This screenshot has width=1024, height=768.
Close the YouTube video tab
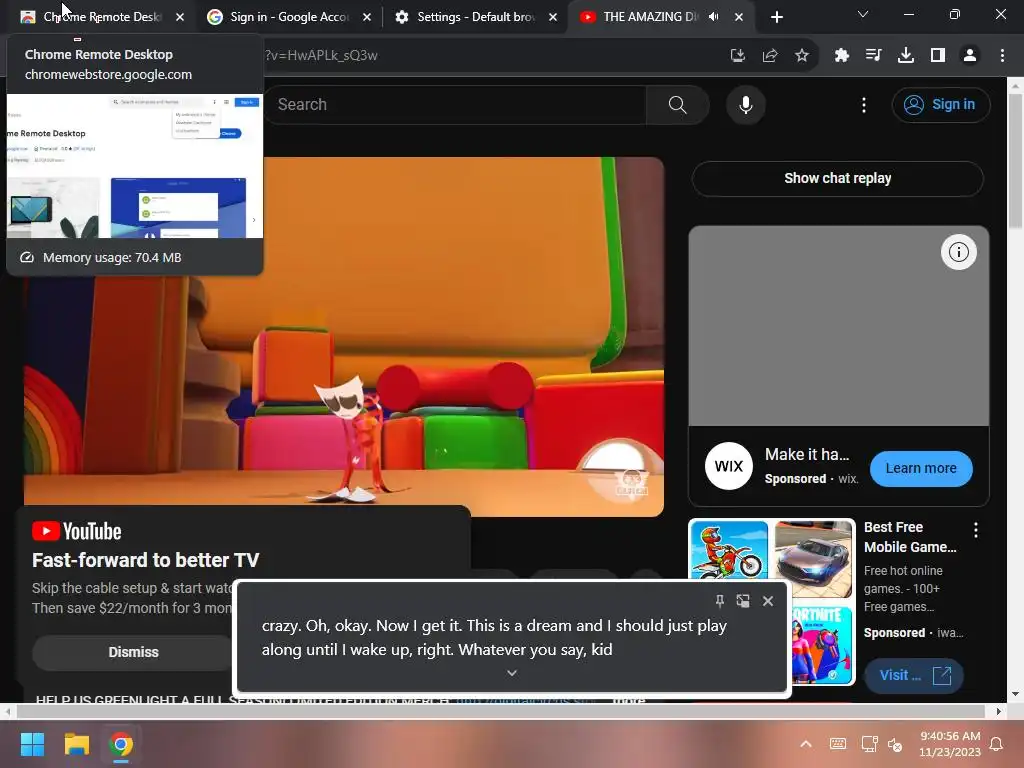tap(739, 17)
